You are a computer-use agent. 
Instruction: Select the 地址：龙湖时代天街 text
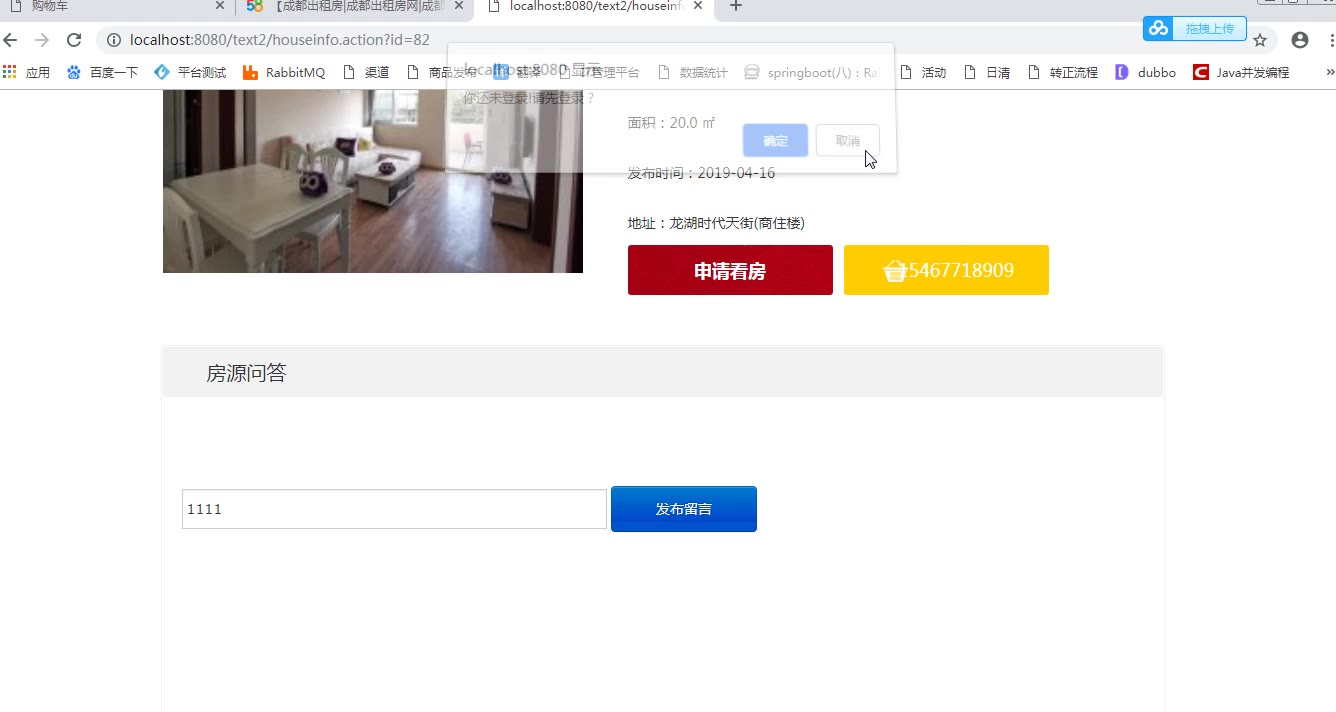[716, 223]
